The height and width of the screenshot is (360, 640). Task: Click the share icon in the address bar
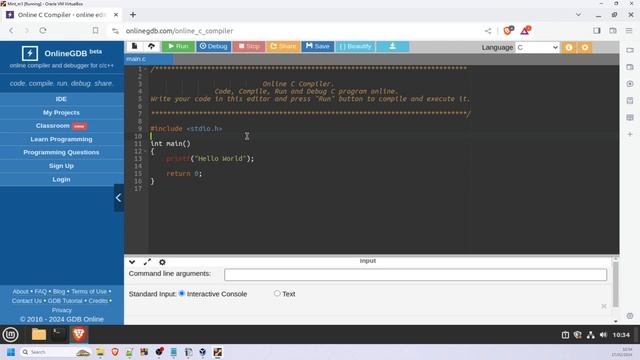point(488,31)
